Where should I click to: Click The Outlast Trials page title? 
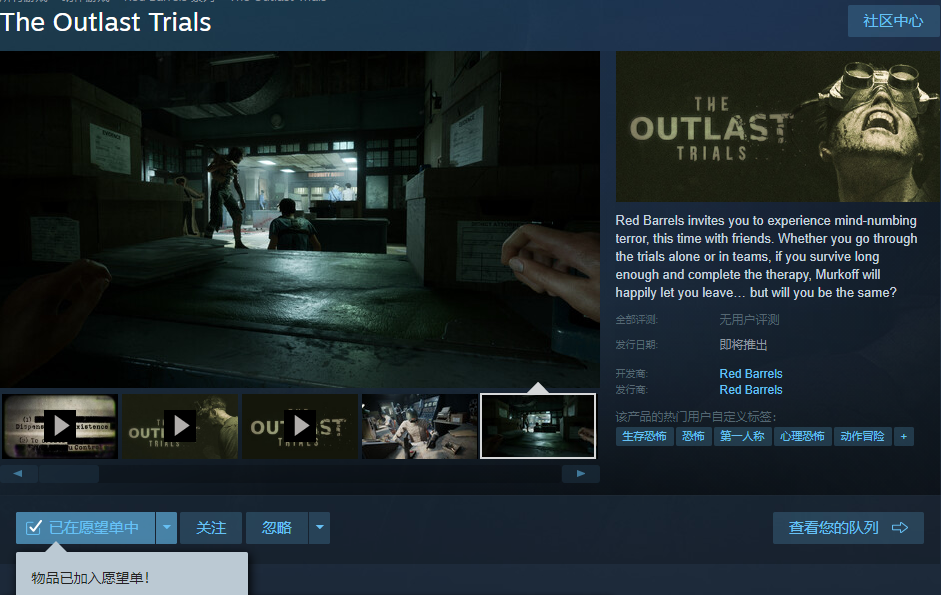pos(106,22)
